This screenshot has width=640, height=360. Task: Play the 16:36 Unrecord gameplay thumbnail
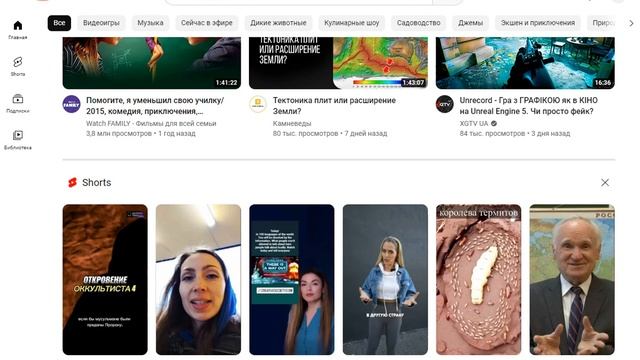pos(525,63)
